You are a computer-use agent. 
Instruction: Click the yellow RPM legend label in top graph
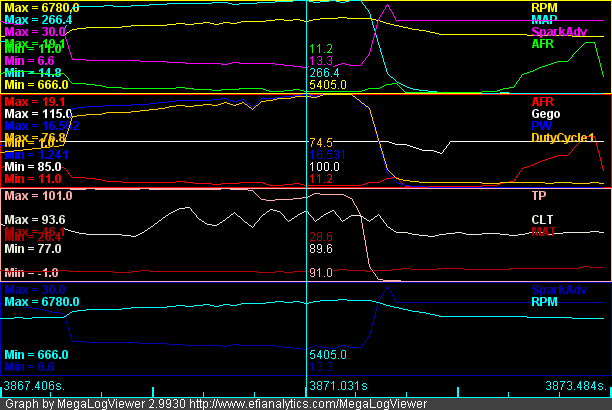coord(542,6)
